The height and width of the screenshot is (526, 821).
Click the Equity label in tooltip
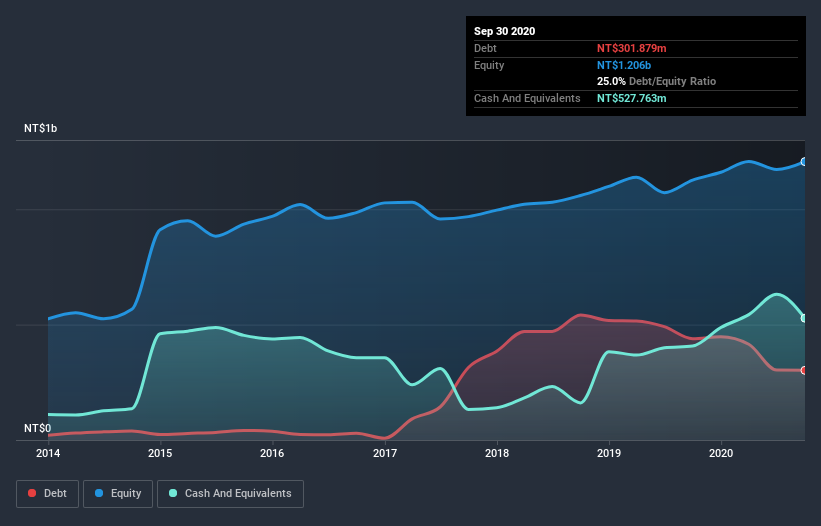(x=489, y=65)
